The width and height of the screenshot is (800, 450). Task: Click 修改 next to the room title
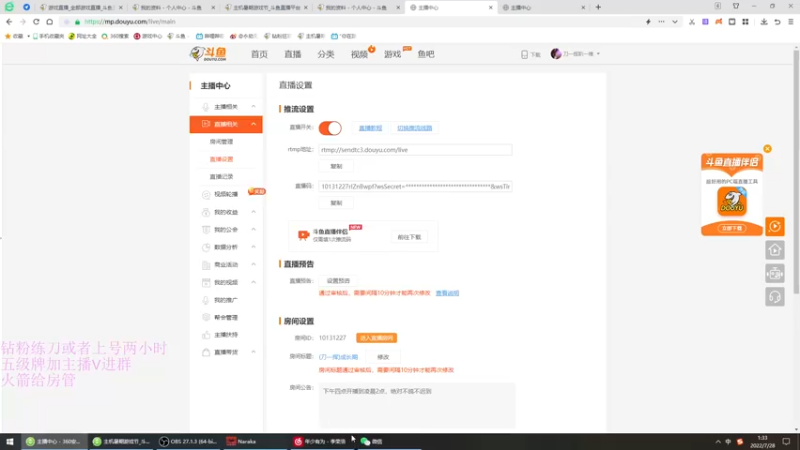click(383, 357)
